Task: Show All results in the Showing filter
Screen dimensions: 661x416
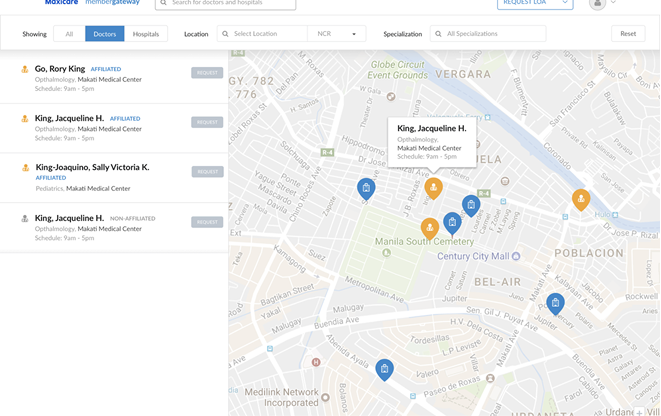Action: click(69, 34)
